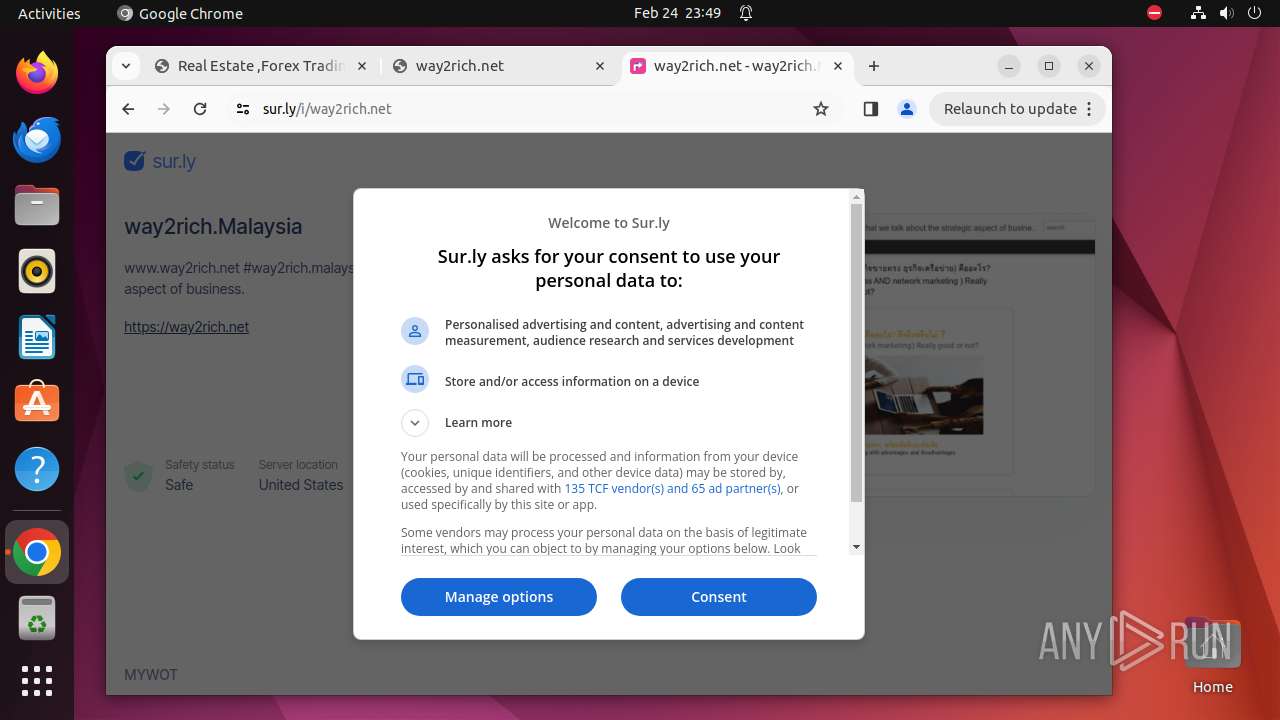Click the personalised advertising person icon

tap(415, 331)
